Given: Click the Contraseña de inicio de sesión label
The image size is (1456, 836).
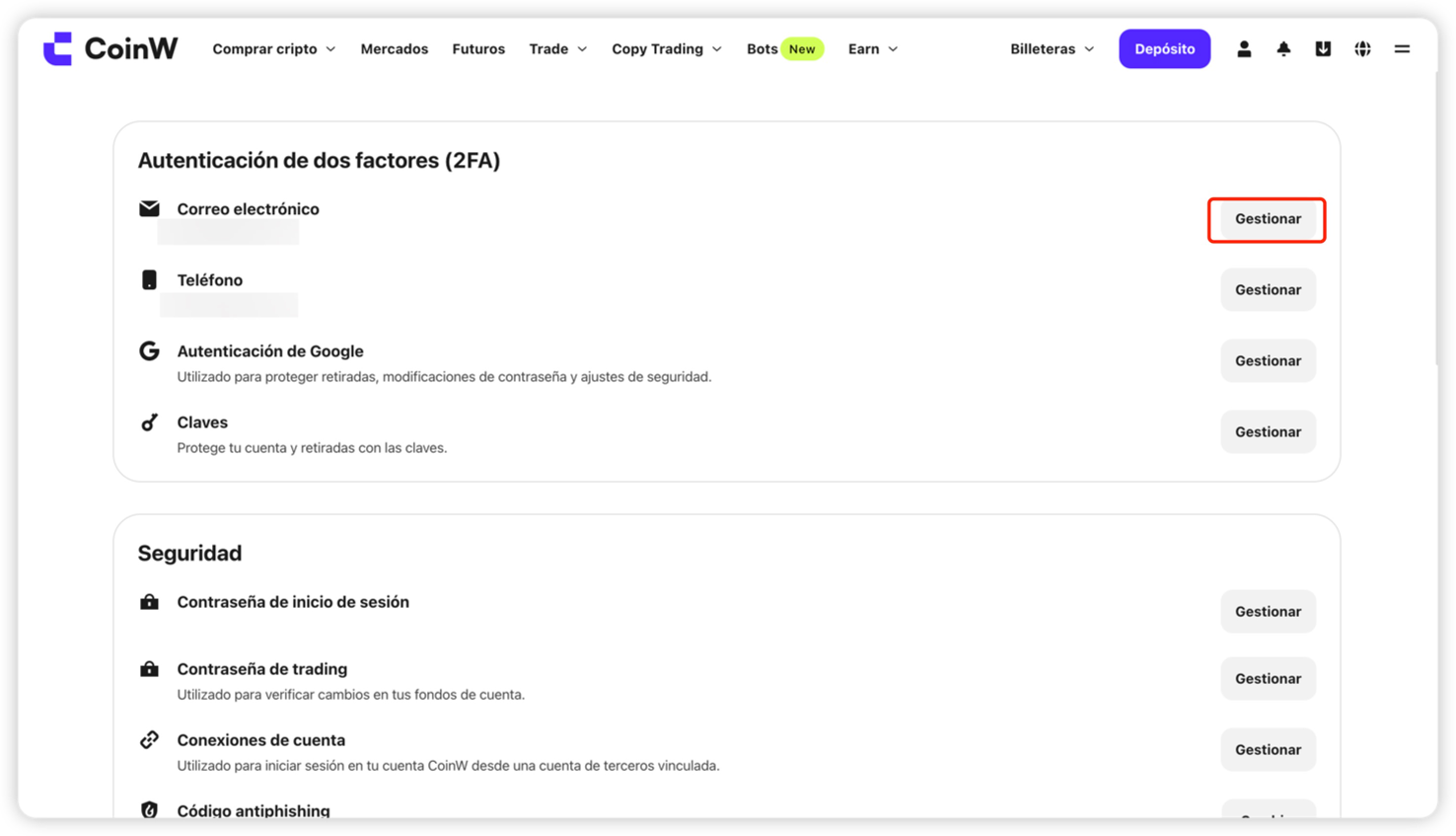Looking at the screenshot, I should (293, 601).
